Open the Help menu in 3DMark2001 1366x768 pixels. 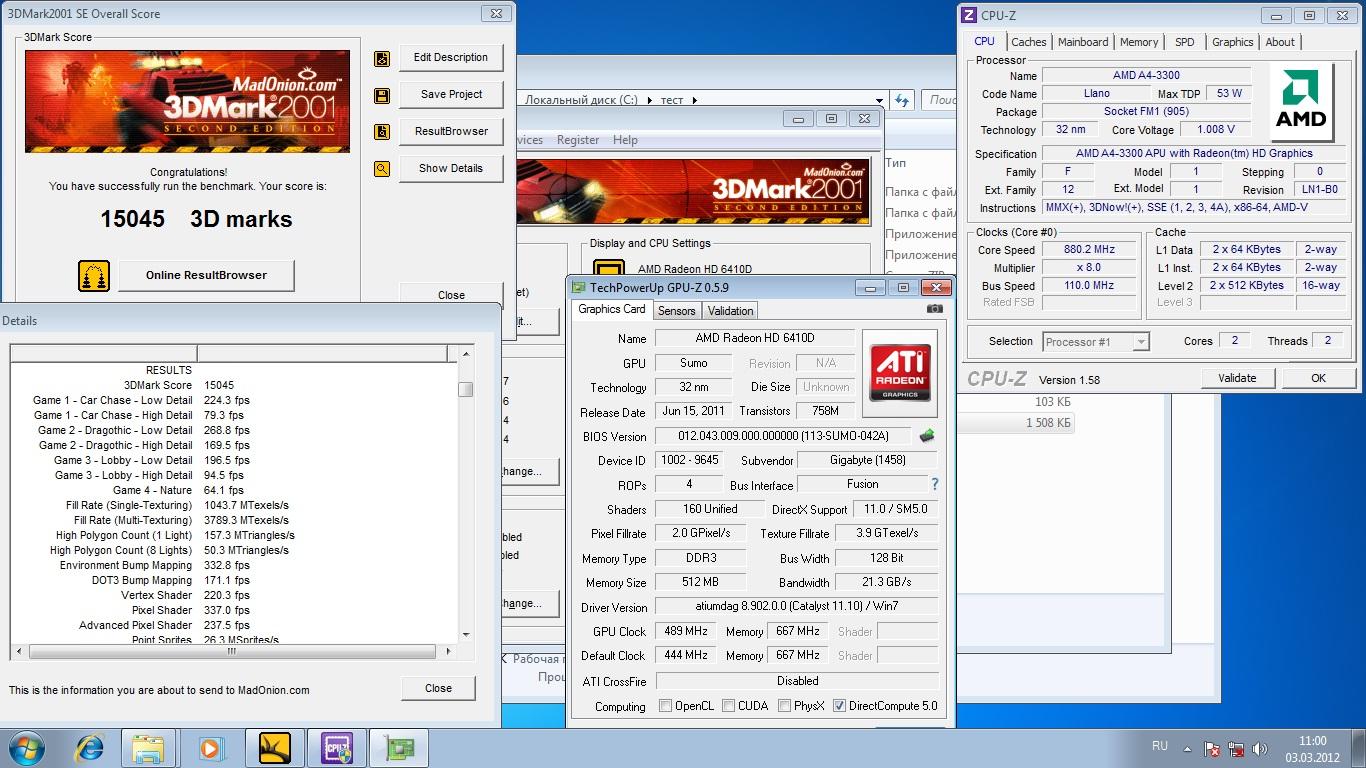click(x=625, y=140)
